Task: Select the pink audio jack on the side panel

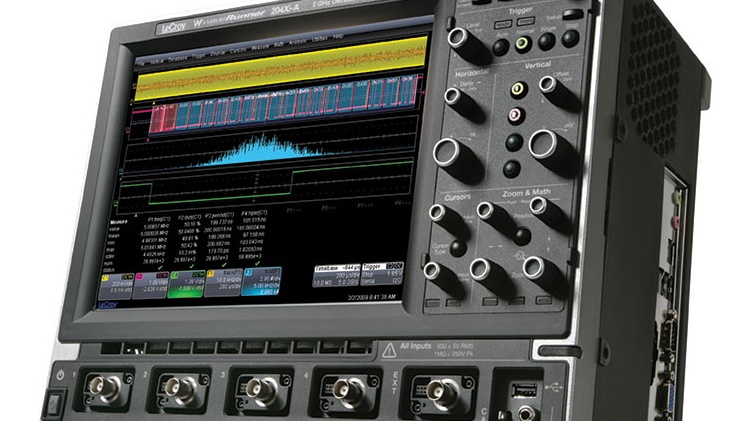Action: click(675, 221)
